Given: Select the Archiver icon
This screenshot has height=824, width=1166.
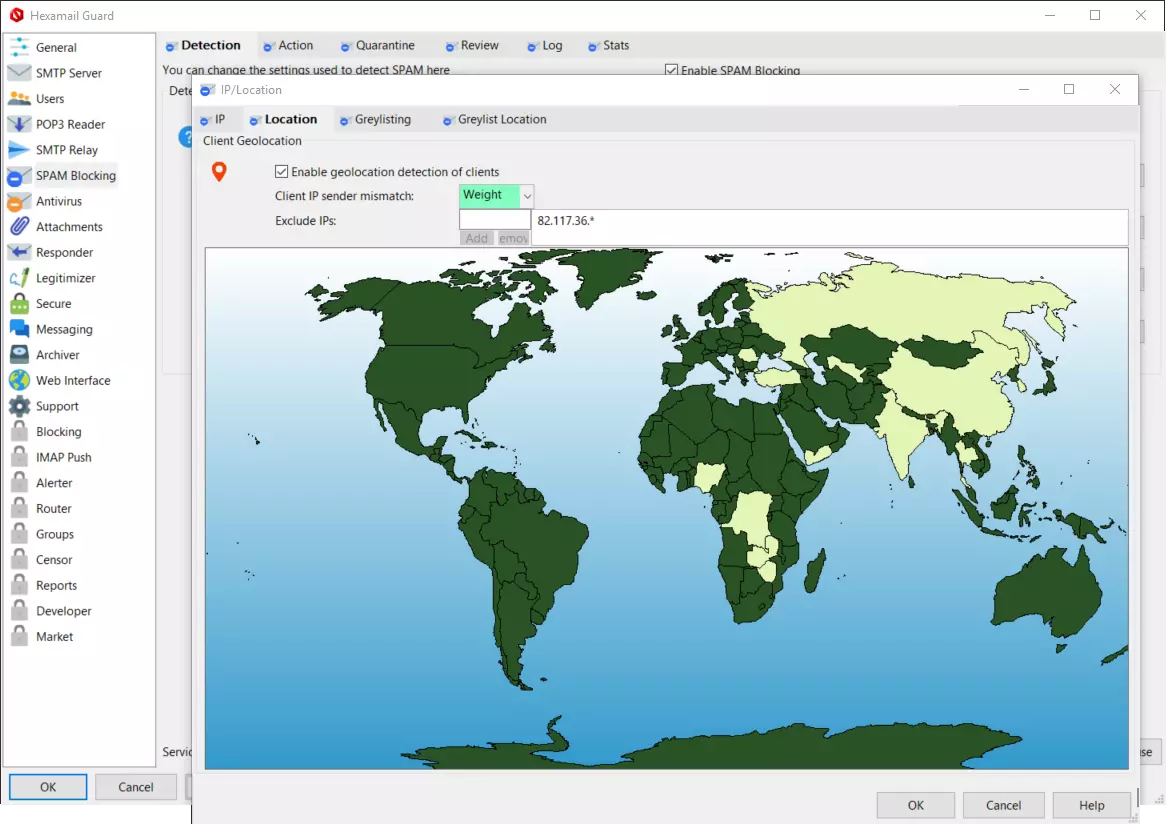Looking at the screenshot, I should coord(19,355).
